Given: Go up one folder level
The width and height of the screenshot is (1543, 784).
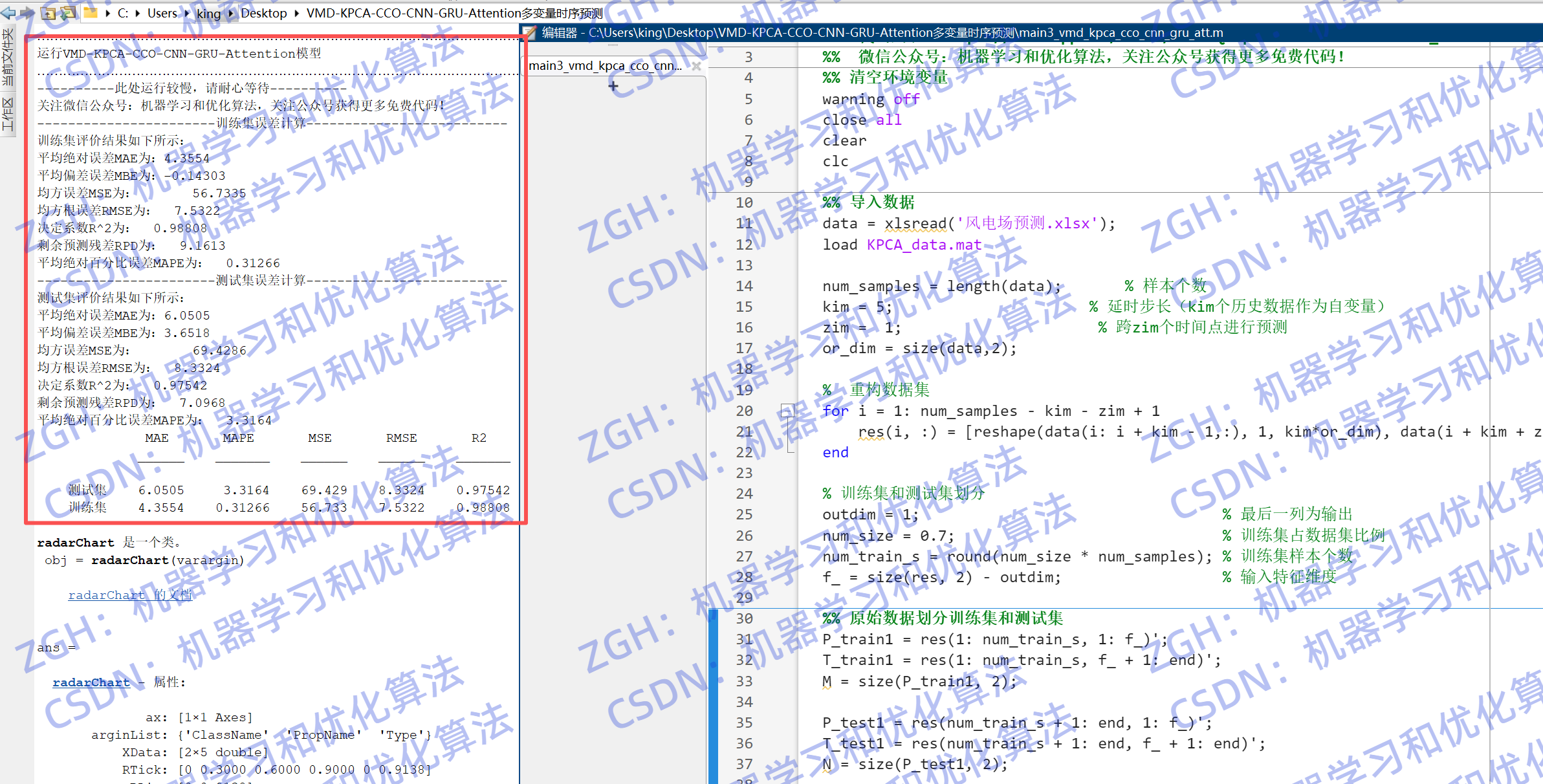Looking at the screenshot, I should tap(49, 12).
